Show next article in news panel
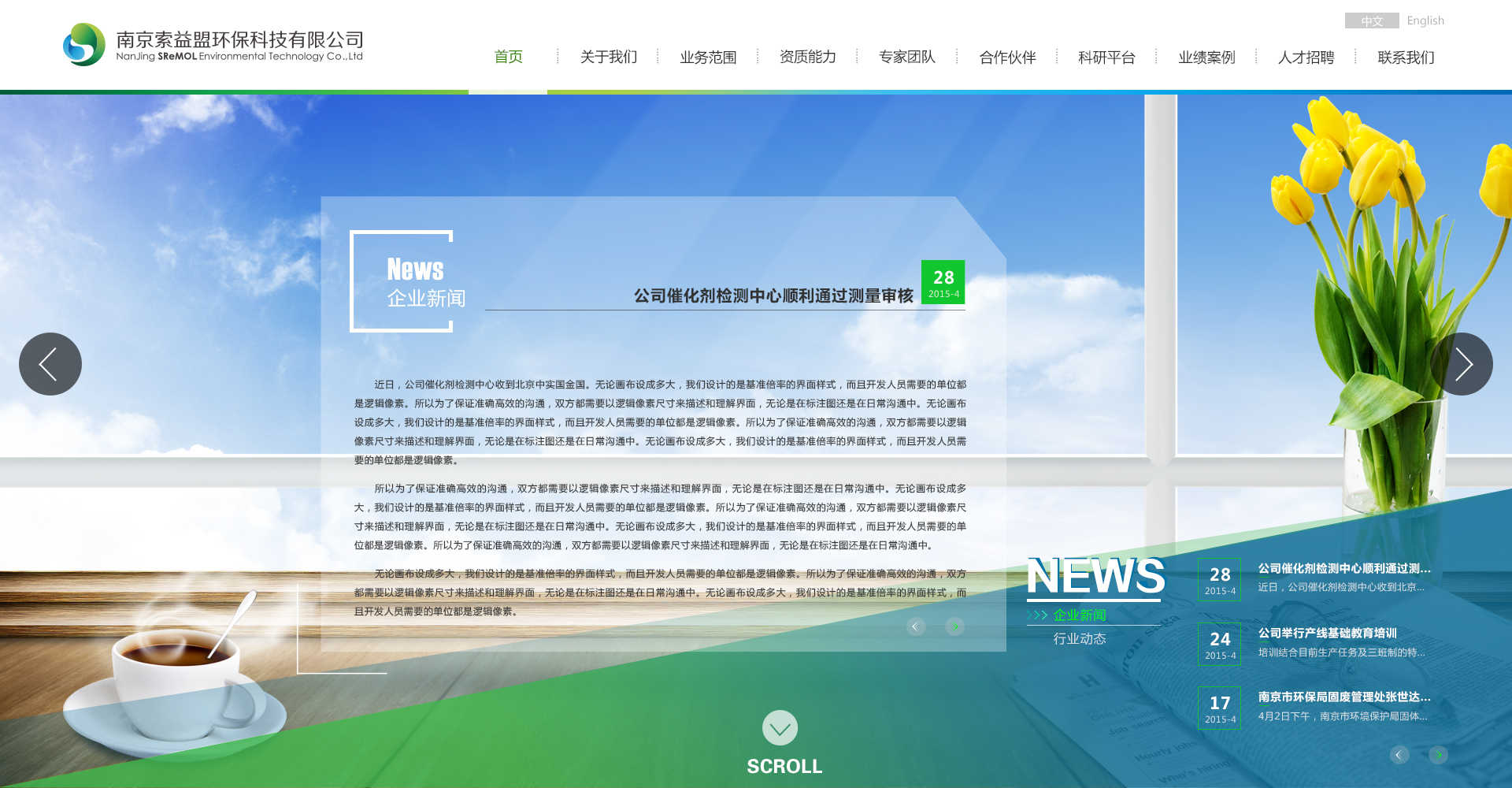The height and width of the screenshot is (788, 1512). pos(954,626)
